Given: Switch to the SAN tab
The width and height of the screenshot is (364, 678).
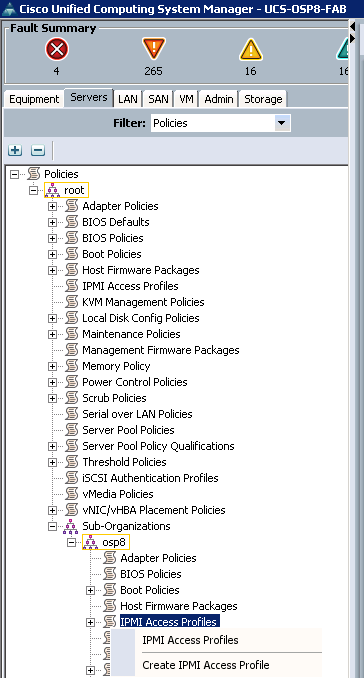Looking at the screenshot, I should point(158,99).
